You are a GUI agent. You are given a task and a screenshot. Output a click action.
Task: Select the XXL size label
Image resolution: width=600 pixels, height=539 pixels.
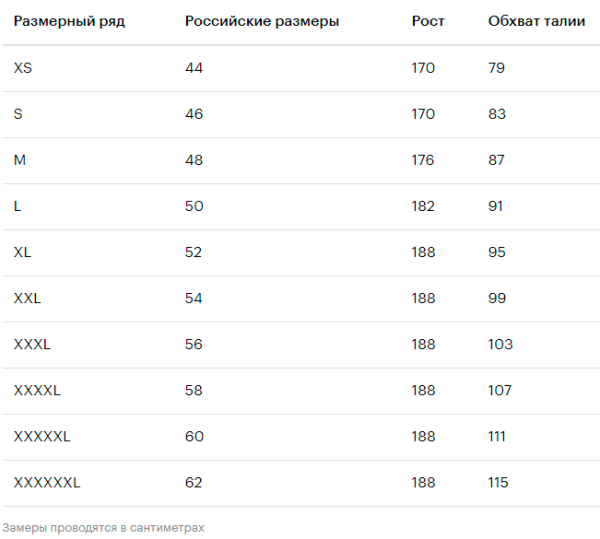(x=28, y=298)
